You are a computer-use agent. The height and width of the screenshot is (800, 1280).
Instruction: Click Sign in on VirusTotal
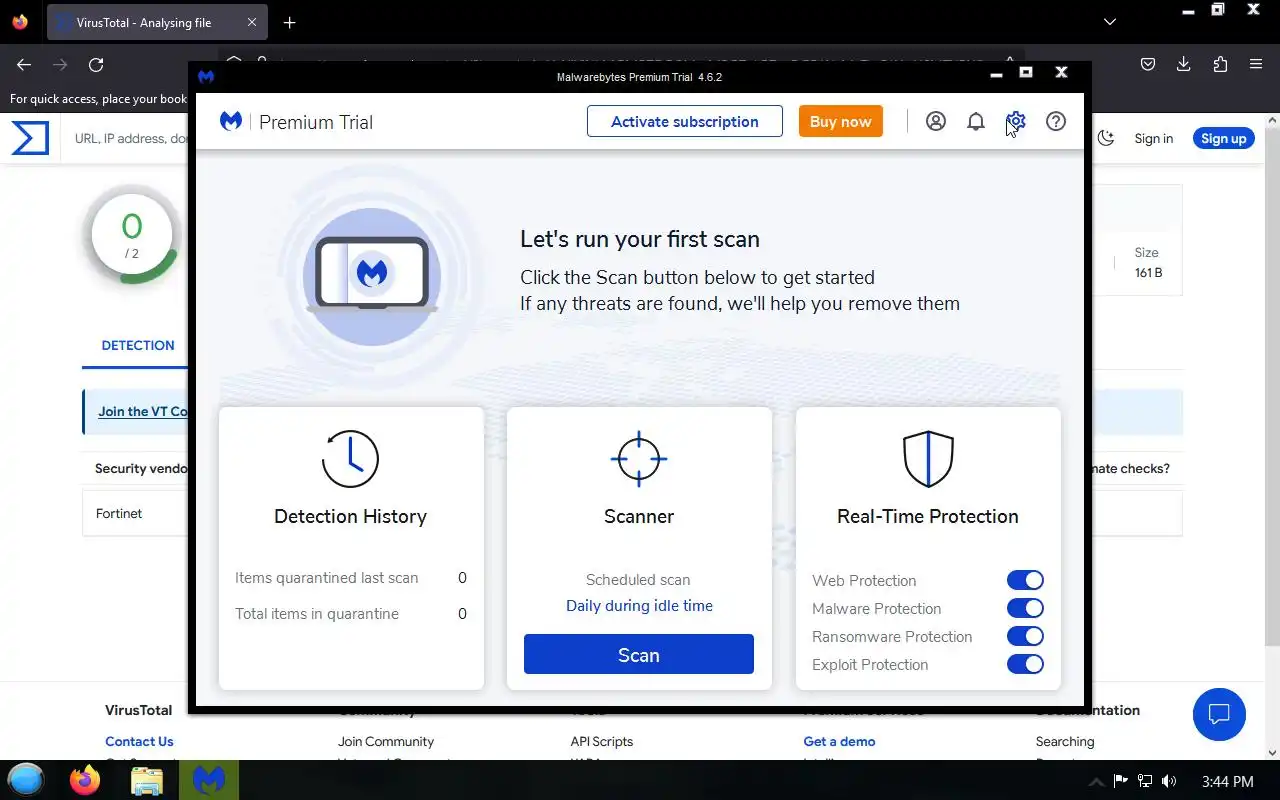click(x=1153, y=138)
